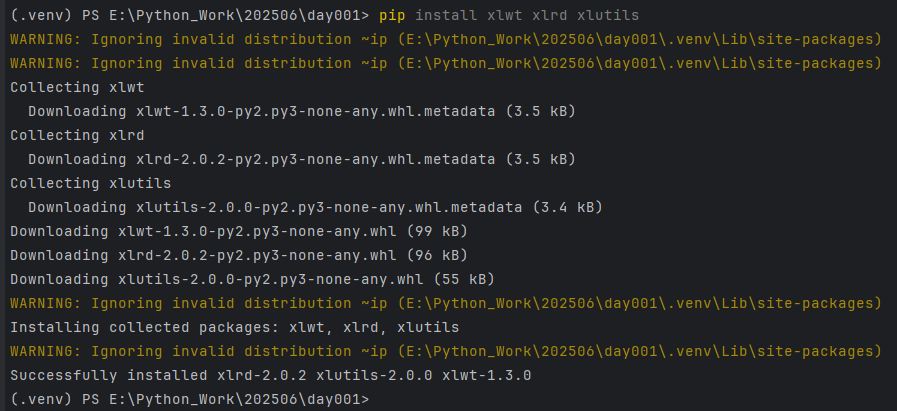
Task: Click the 'Installing collected packages' line
Action: [235, 328]
